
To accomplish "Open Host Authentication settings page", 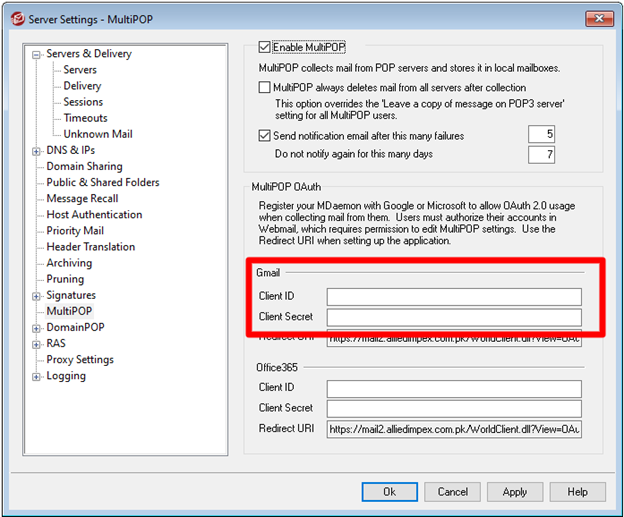I will point(94,215).
